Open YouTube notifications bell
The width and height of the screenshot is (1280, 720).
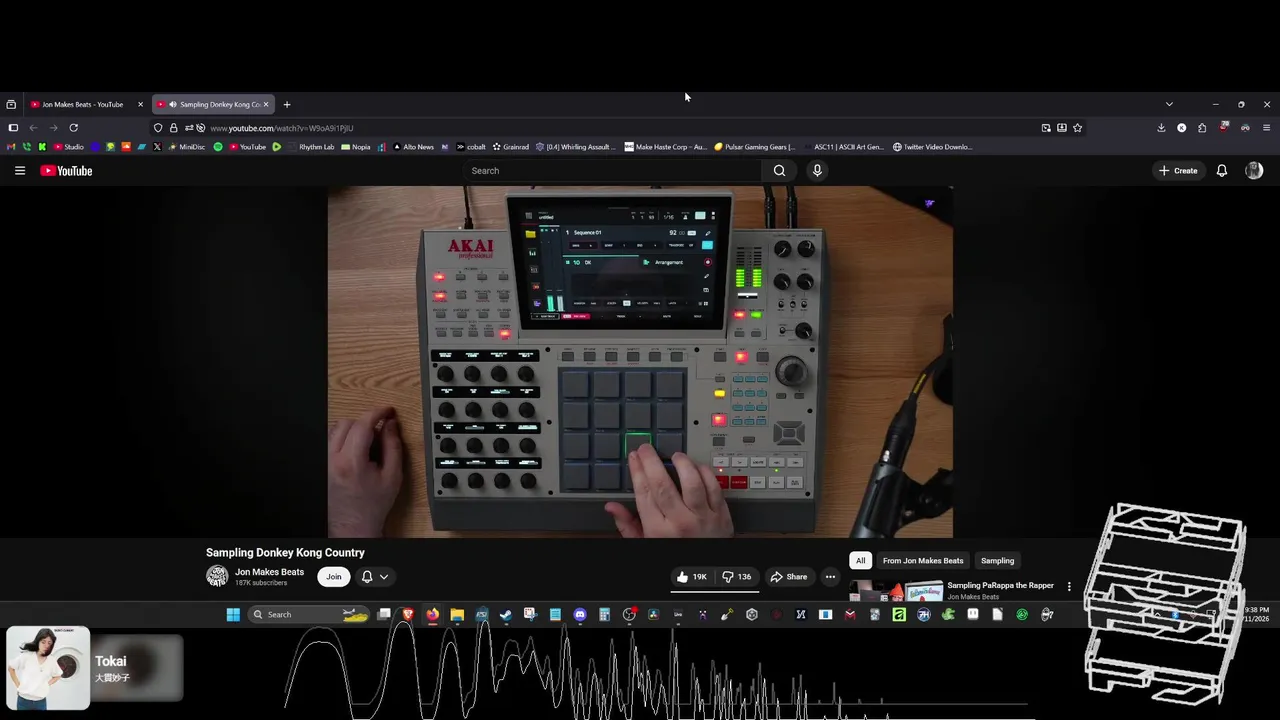(x=1221, y=171)
